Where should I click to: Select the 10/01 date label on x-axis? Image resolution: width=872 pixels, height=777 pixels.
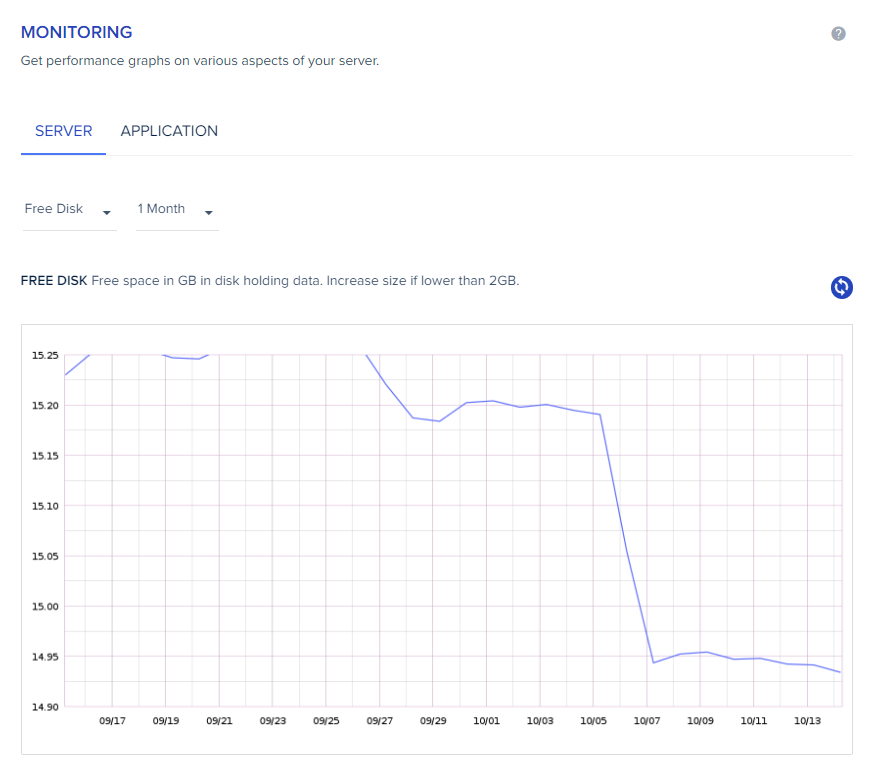(486, 720)
